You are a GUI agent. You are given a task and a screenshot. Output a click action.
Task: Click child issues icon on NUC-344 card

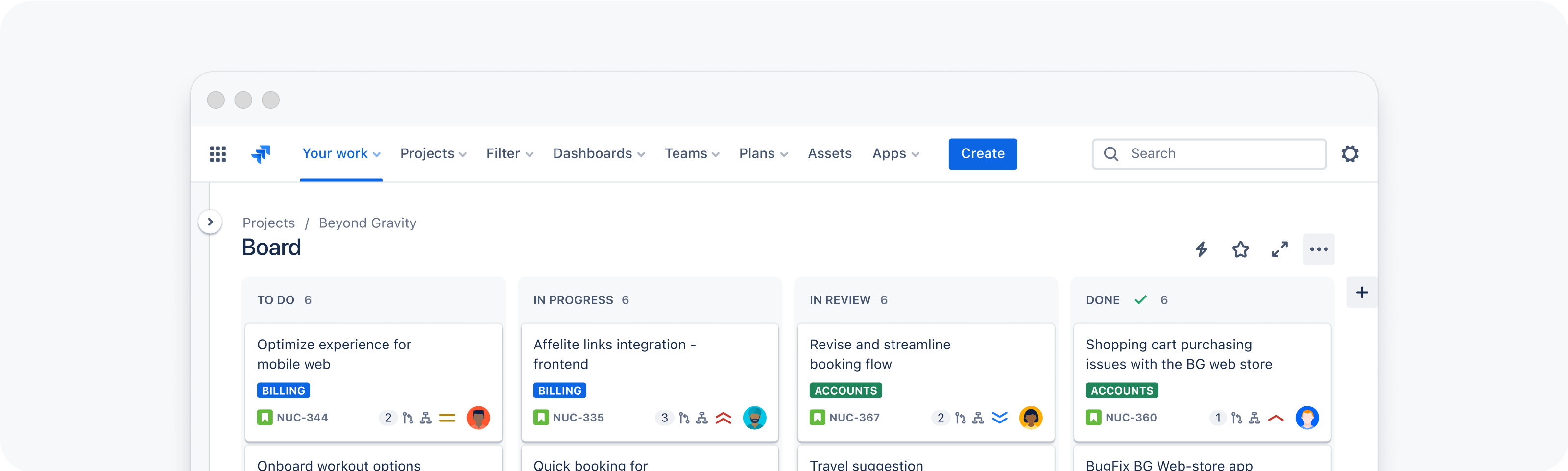[426, 418]
